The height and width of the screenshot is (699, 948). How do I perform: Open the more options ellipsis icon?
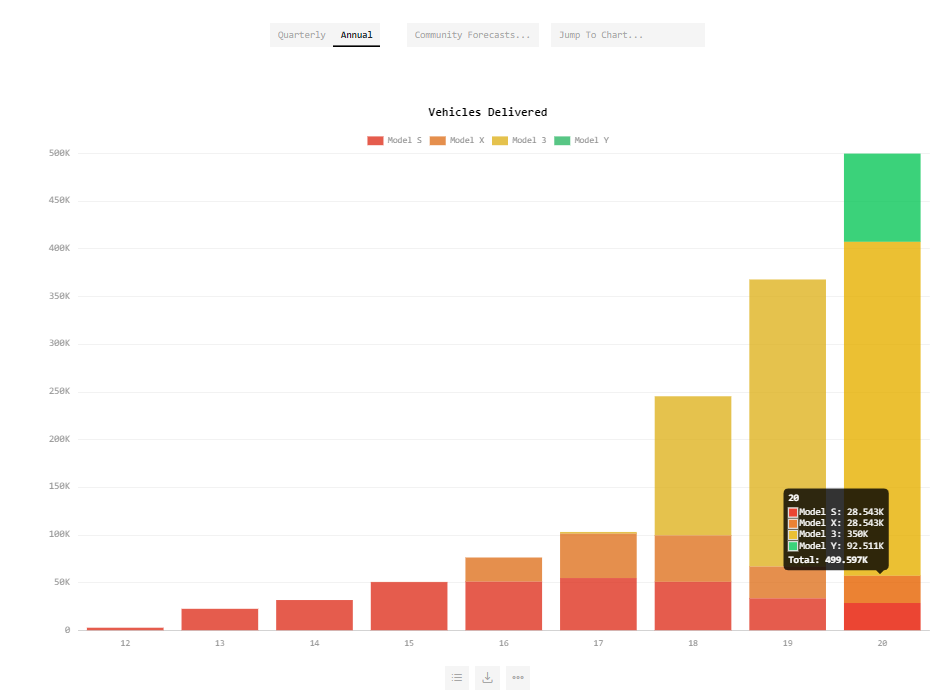coord(518,678)
